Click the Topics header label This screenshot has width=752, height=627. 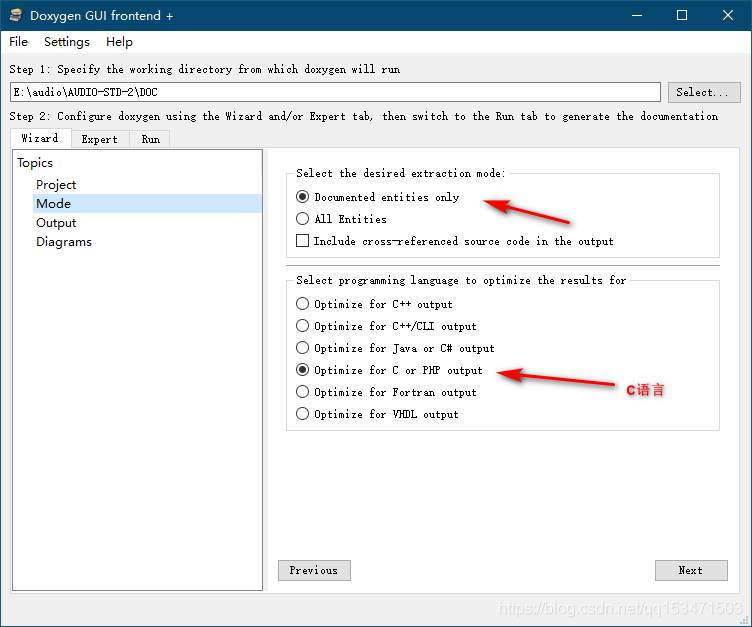[x=35, y=163]
